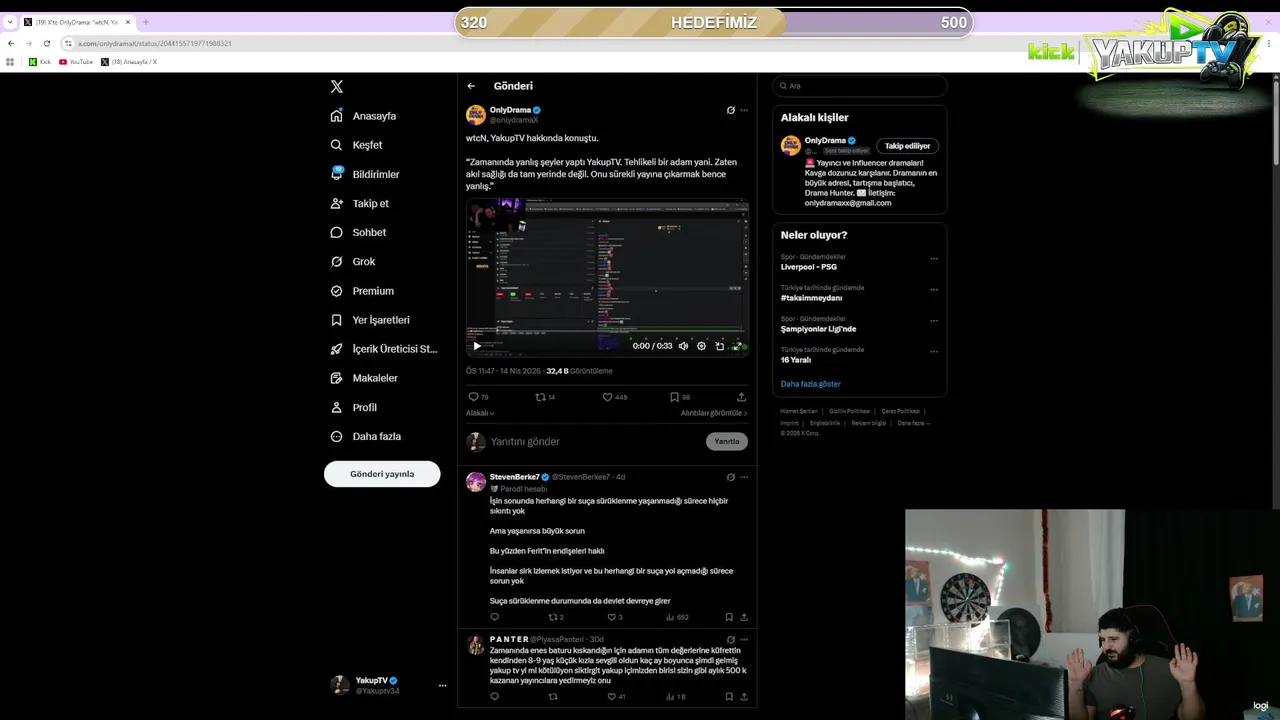More options for #taksimmeydanı trend
1280x720 pixels.
[934, 289]
